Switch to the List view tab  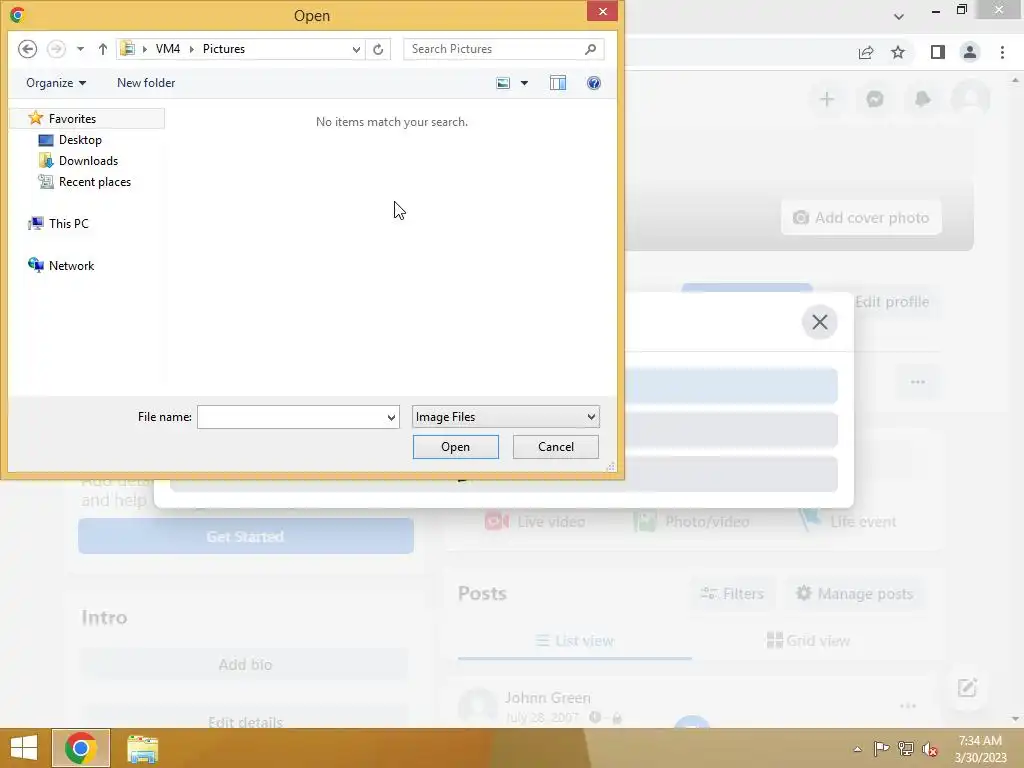tap(575, 641)
